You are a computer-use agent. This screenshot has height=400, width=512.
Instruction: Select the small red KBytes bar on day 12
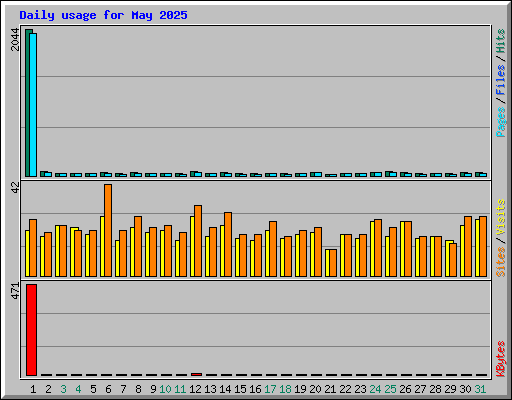pyautogui.click(x=196, y=374)
